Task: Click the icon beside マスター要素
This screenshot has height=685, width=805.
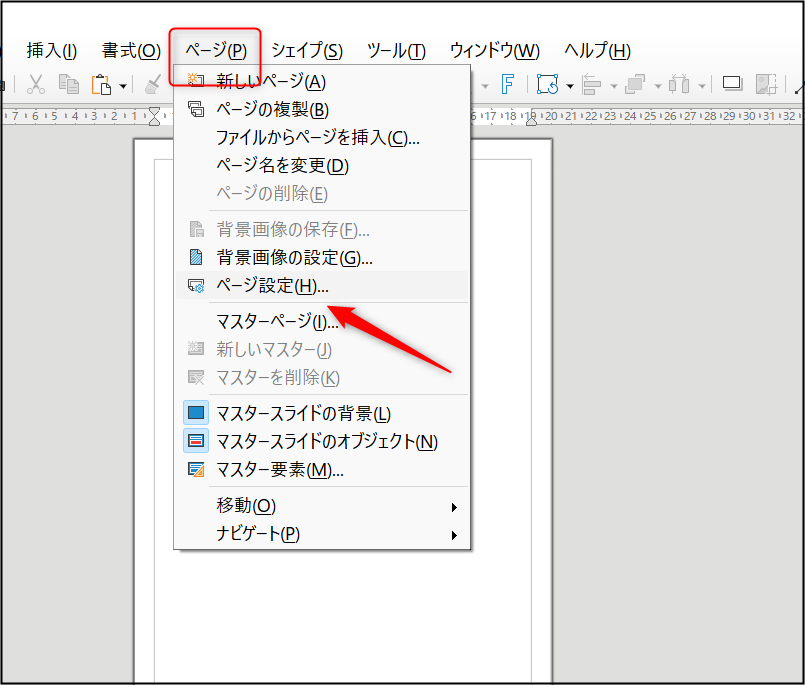Action: (x=196, y=469)
